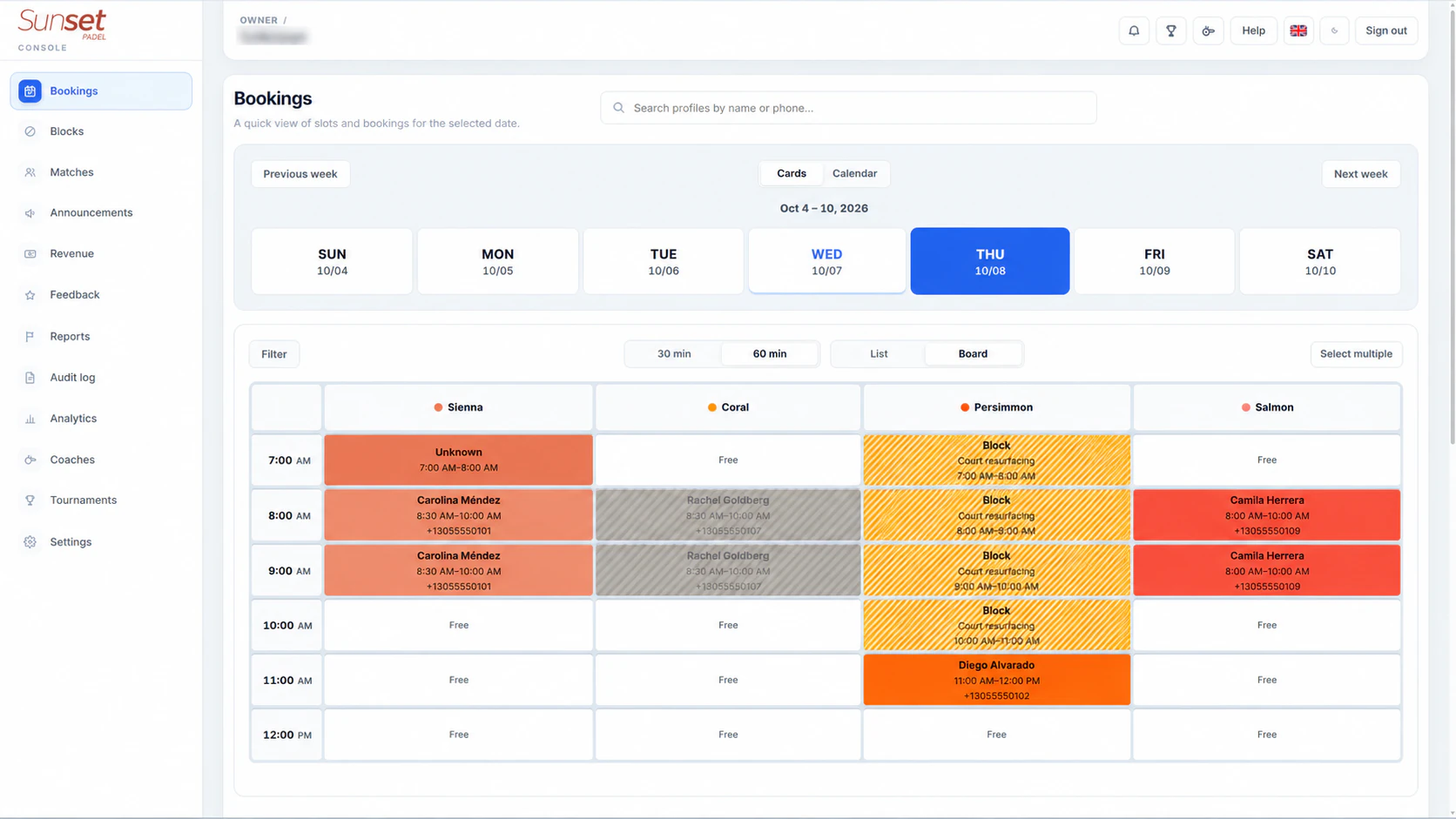This screenshot has height=819, width=1456.
Task: Click the Sign out button
Action: [x=1386, y=30]
